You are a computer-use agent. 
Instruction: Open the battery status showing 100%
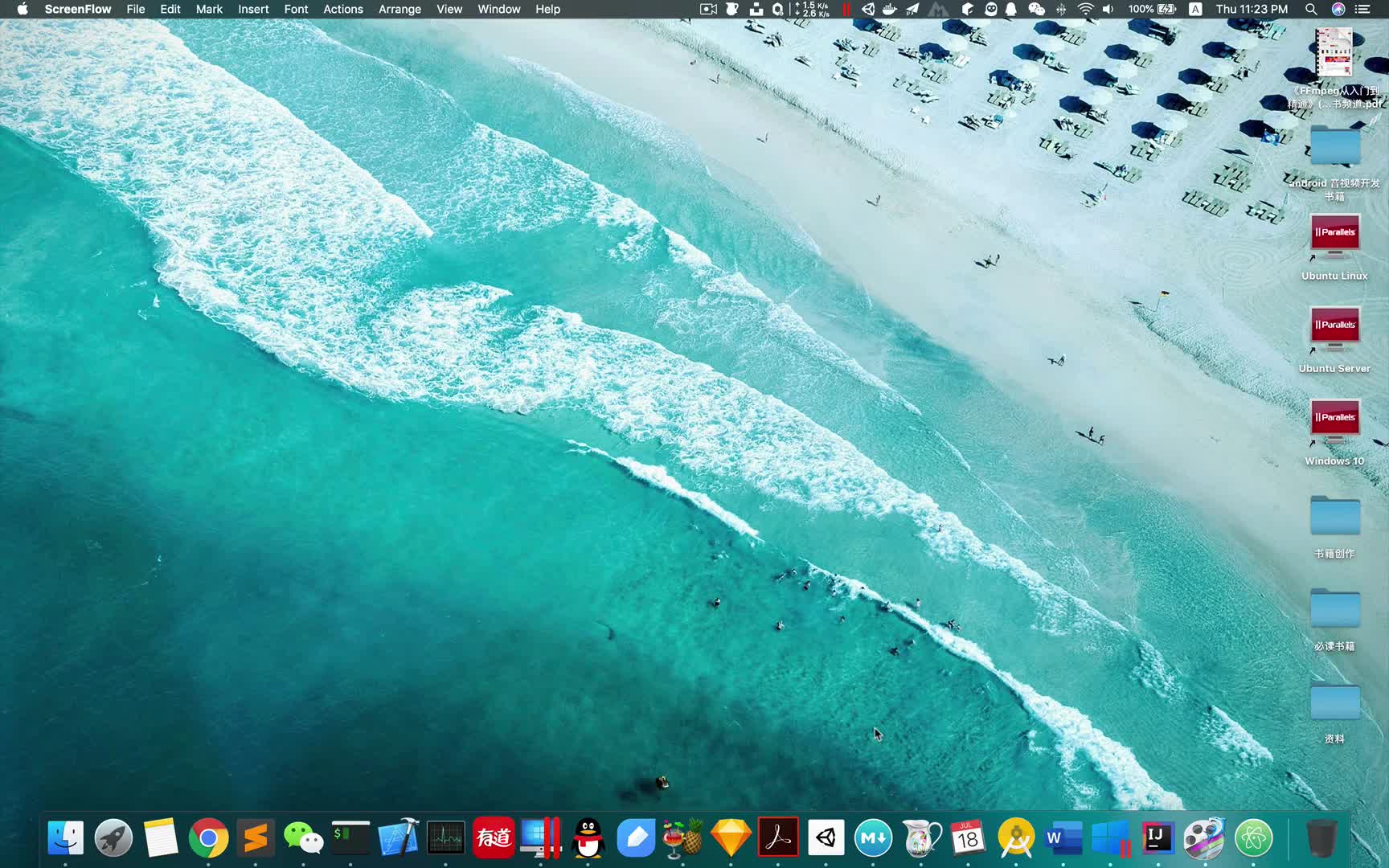click(x=1152, y=9)
